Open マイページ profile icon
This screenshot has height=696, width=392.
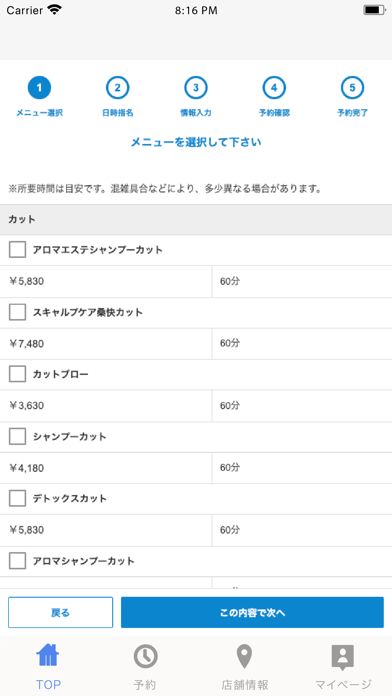[343, 657]
